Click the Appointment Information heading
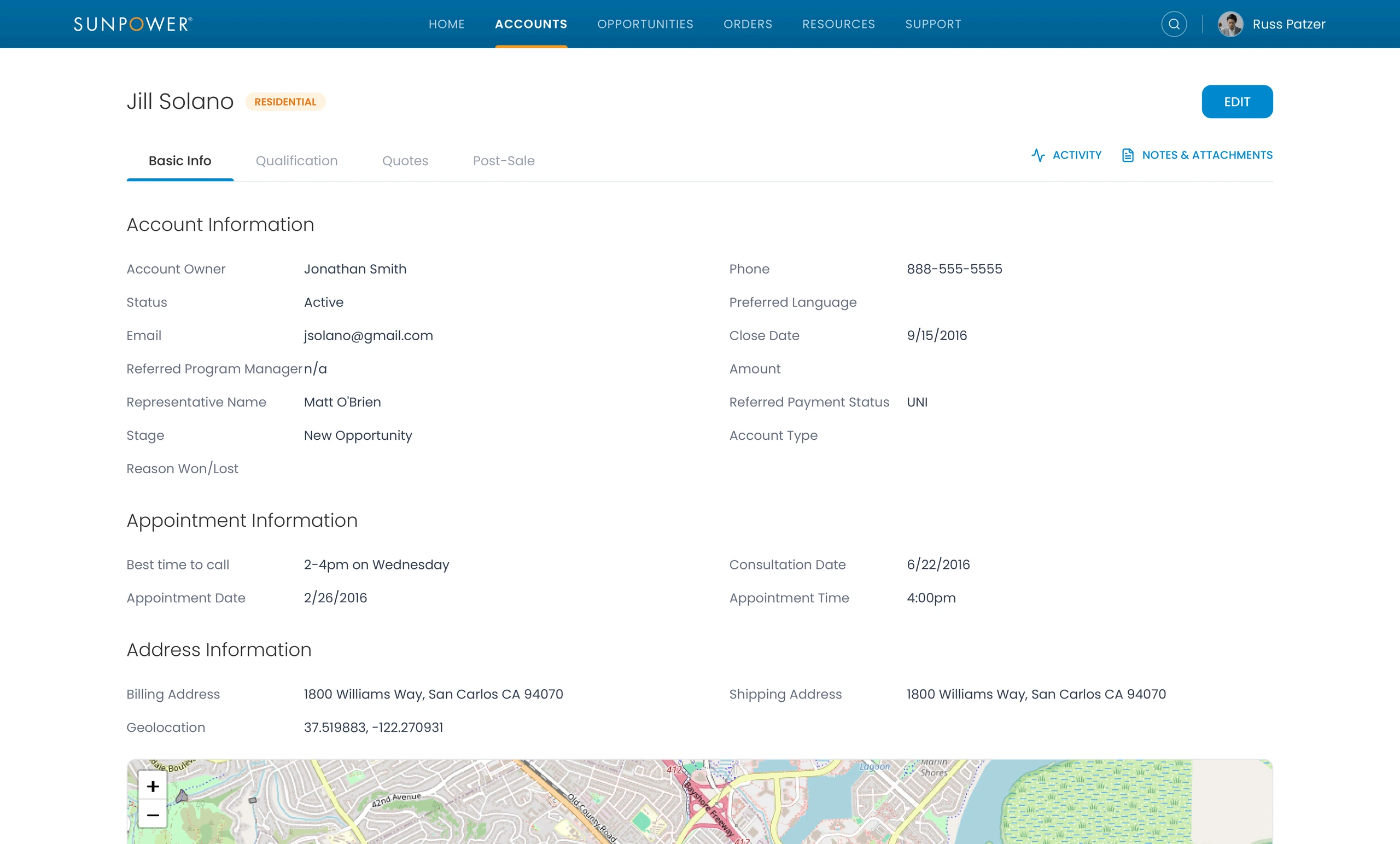1400x844 pixels. [242, 521]
